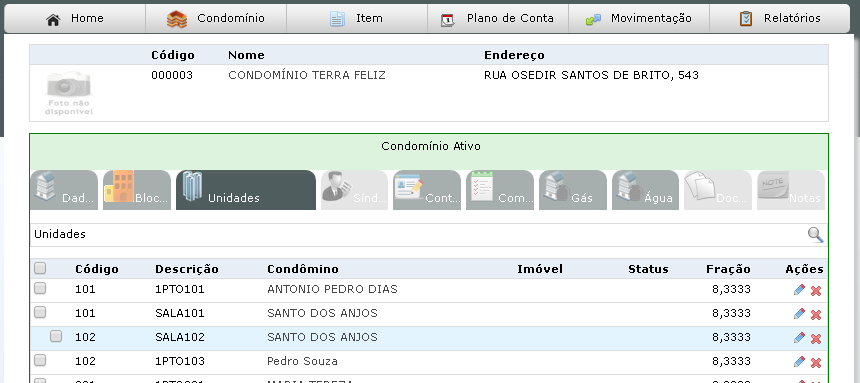860x383 pixels.
Task: Select condômino Pedro Souza
Action: click(302, 362)
